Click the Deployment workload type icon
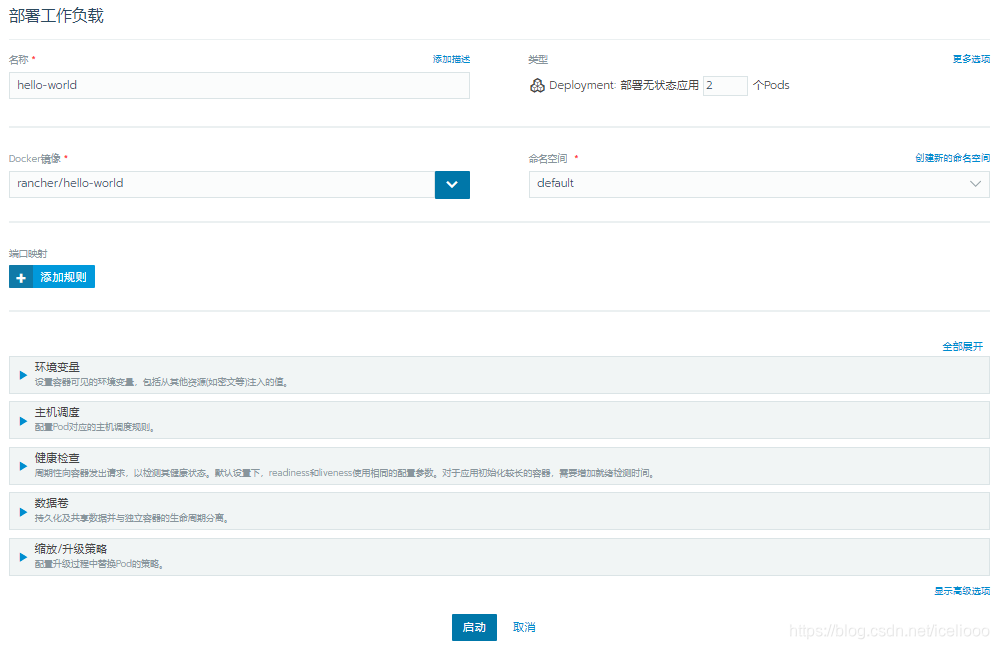This screenshot has height=649, width=999. pyautogui.click(x=537, y=85)
